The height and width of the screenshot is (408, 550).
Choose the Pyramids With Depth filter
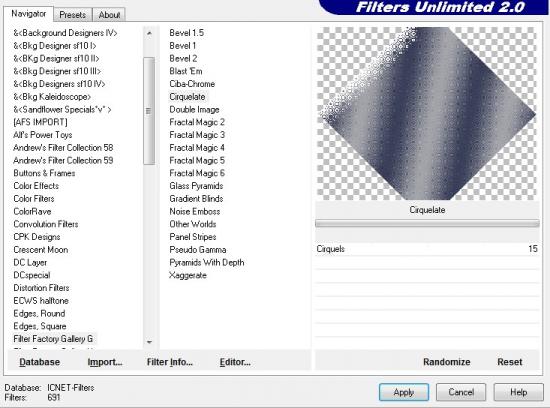coord(207,262)
